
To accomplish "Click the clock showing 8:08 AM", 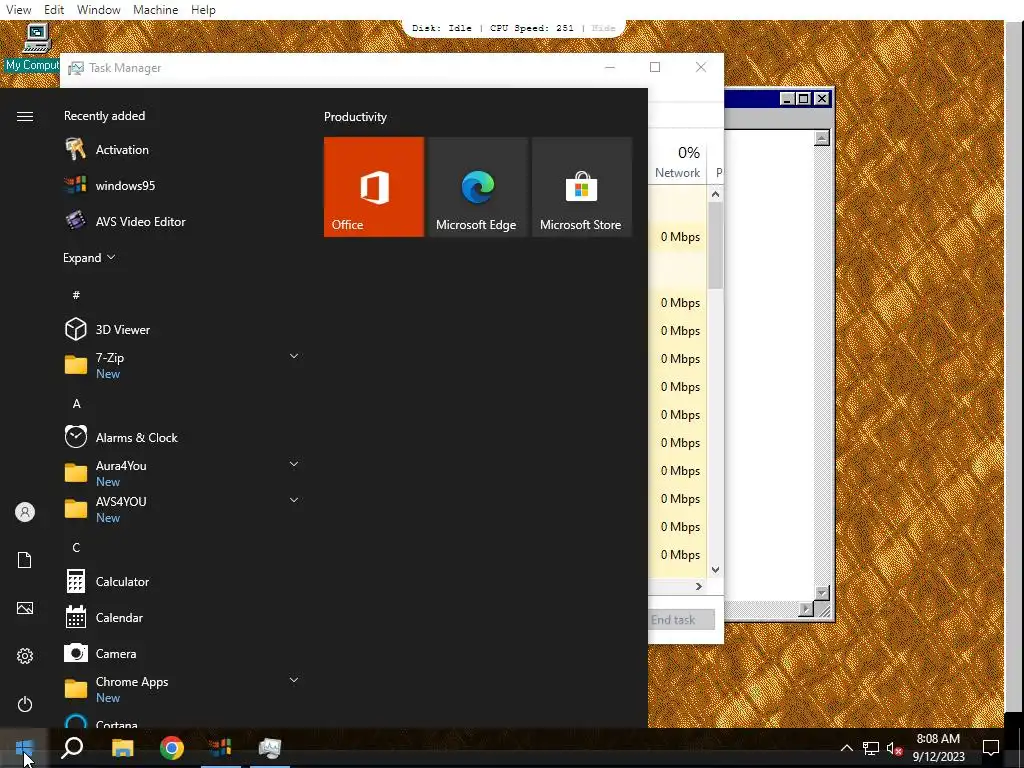I will 938,739.
